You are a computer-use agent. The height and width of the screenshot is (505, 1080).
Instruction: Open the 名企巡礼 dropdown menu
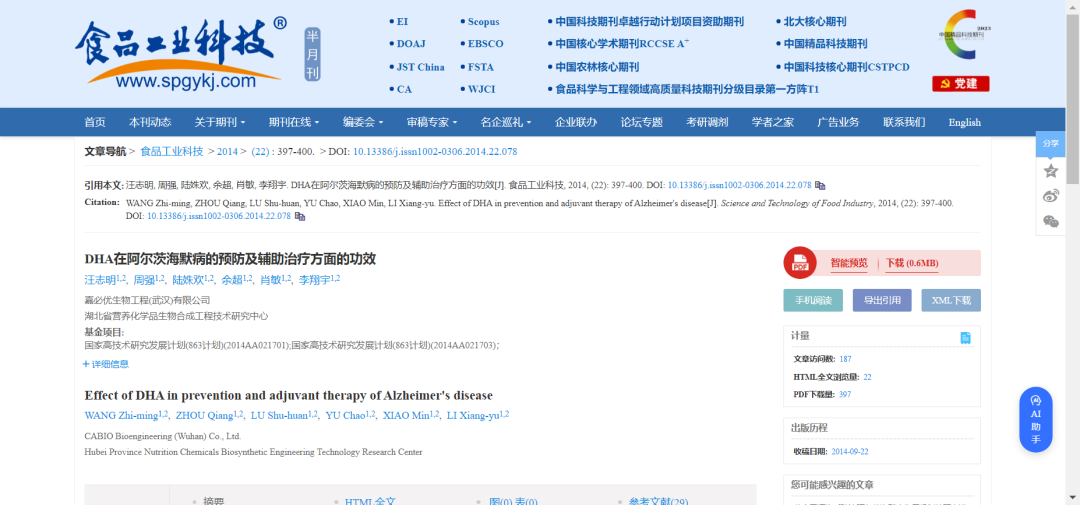(x=506, y=123)
